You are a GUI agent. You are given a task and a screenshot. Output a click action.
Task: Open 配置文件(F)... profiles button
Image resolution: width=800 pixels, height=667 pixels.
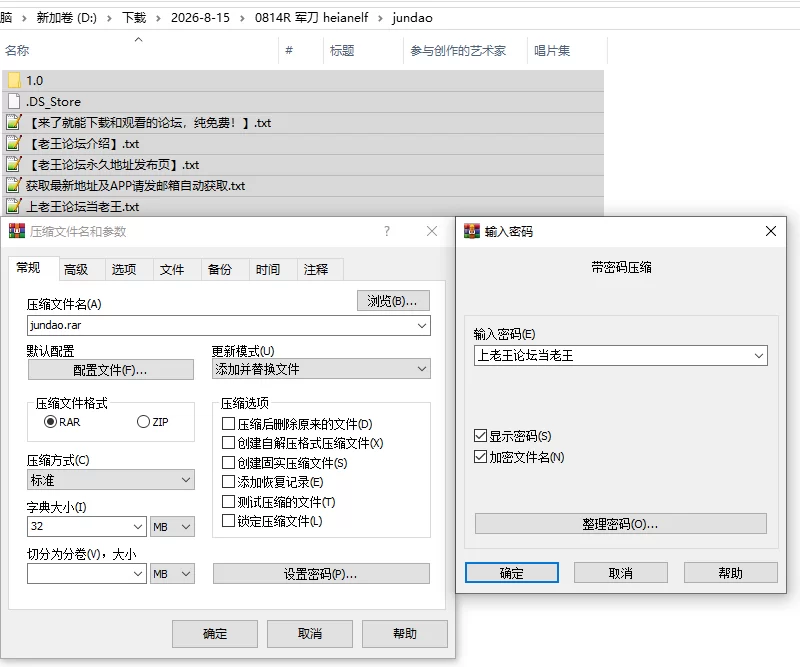tap(111, 369)
